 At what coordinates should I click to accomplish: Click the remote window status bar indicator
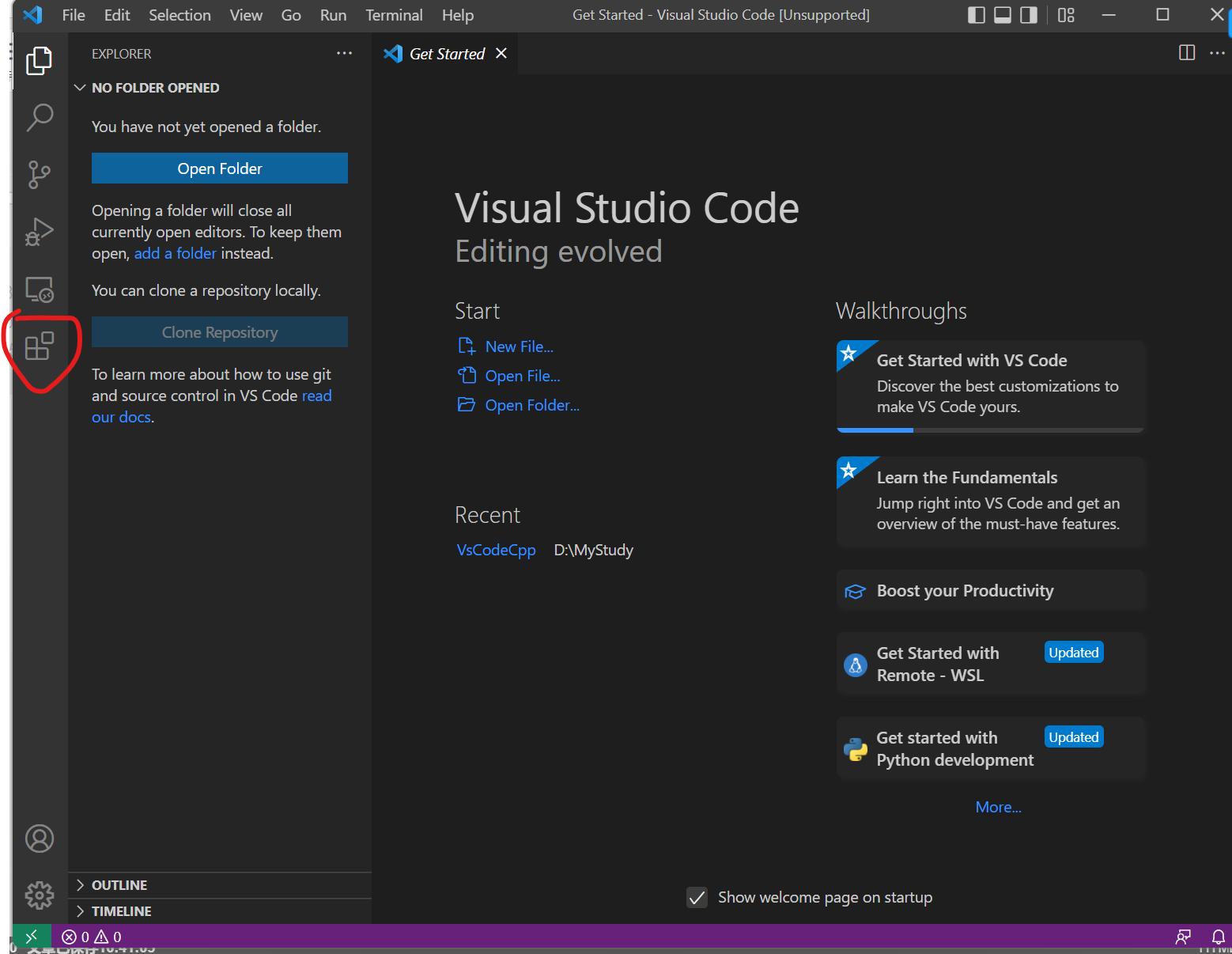[x=31, y=937]
